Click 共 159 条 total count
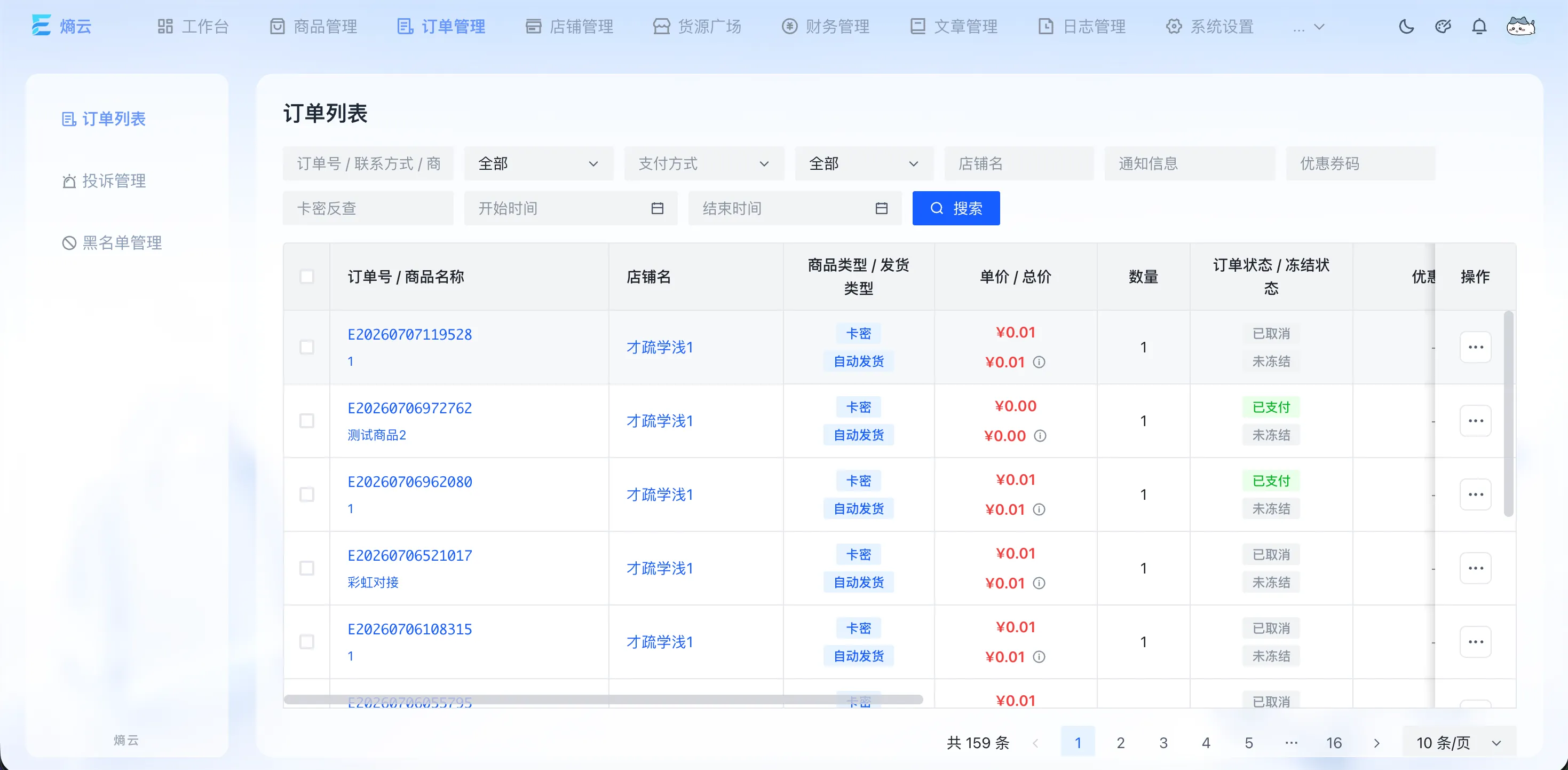Viewport: 1568px width, 770px height. point(978,743)
